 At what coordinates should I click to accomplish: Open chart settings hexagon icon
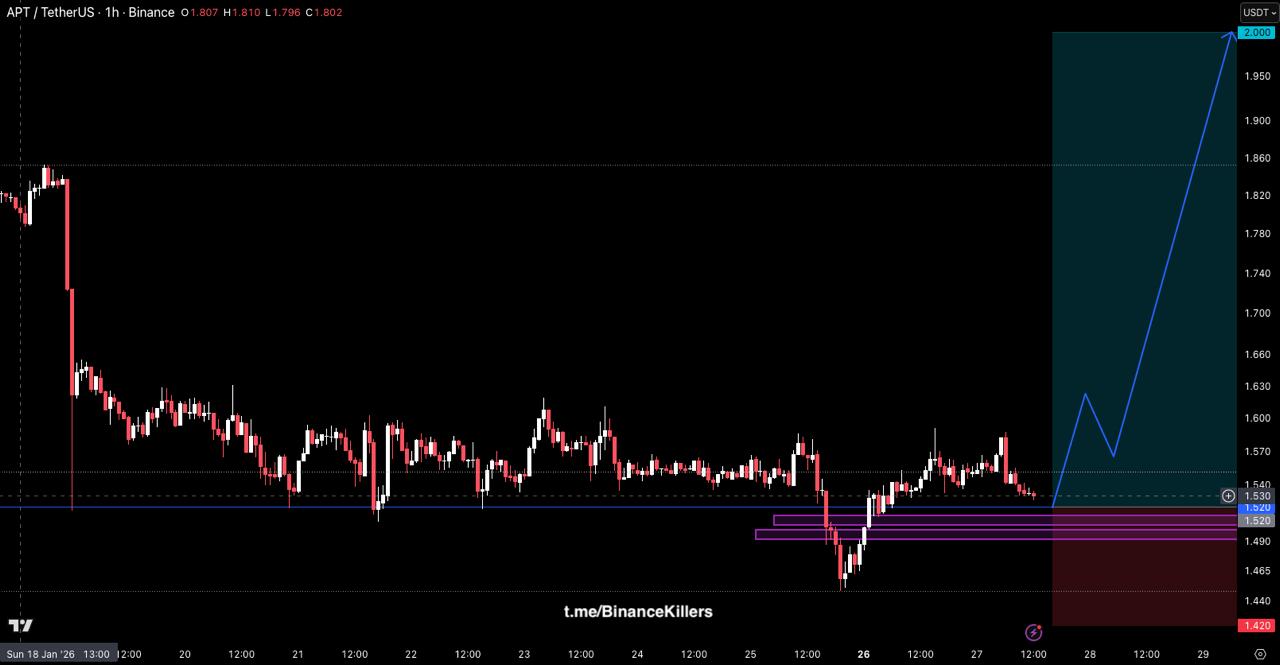pyautogui.click(x=1259, y=654)
